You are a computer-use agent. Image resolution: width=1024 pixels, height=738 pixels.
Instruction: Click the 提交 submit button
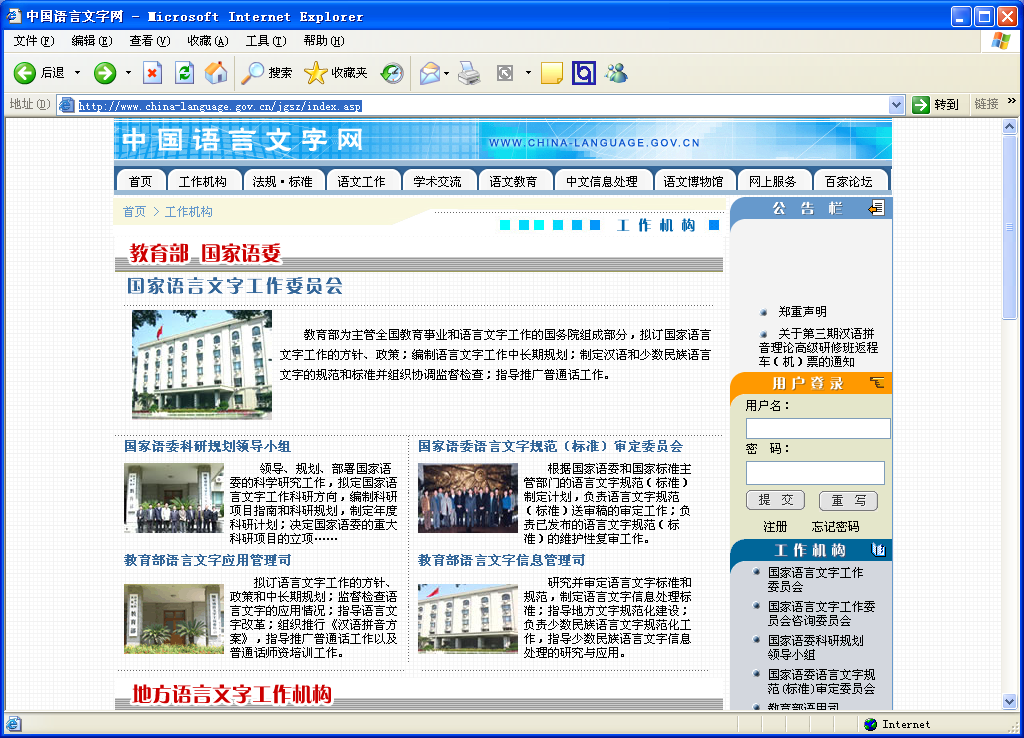(775, 501)
